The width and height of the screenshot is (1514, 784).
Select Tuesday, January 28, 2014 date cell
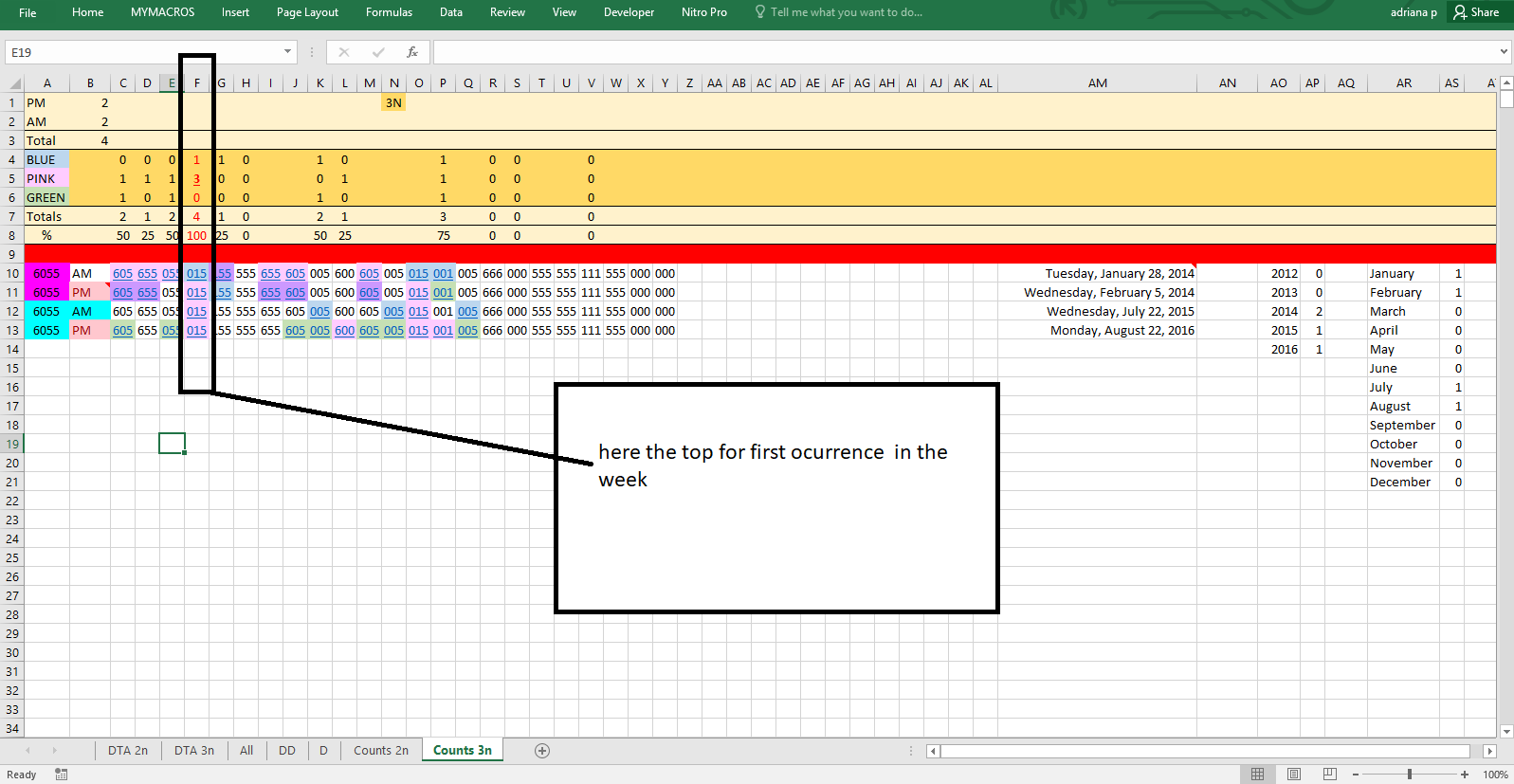(x=1098, y=273)
